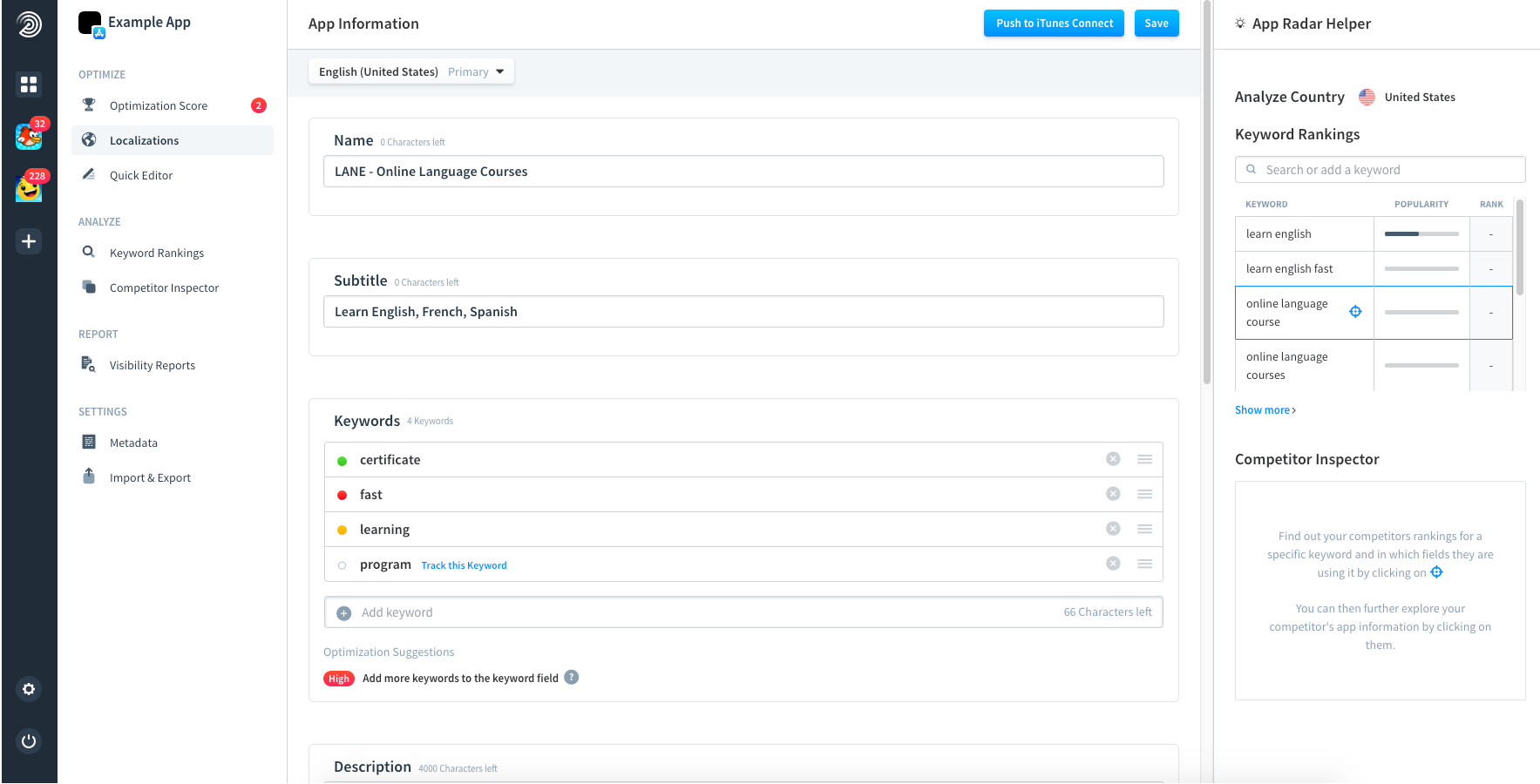Click reorder handle for certificate keyword

point(1145,459)
